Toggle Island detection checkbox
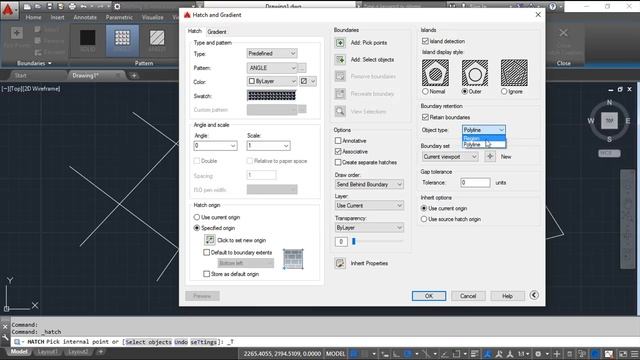The height and width of the screenshot is (360, 640). tap(425, 41)
